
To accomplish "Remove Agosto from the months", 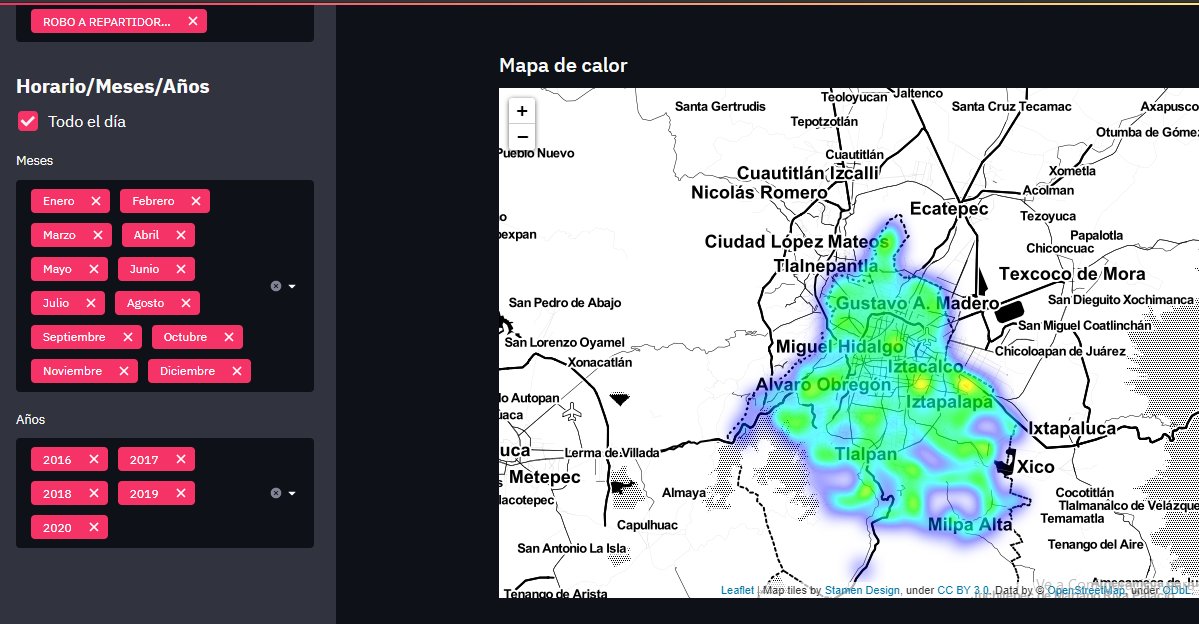I will pos(186,303).
